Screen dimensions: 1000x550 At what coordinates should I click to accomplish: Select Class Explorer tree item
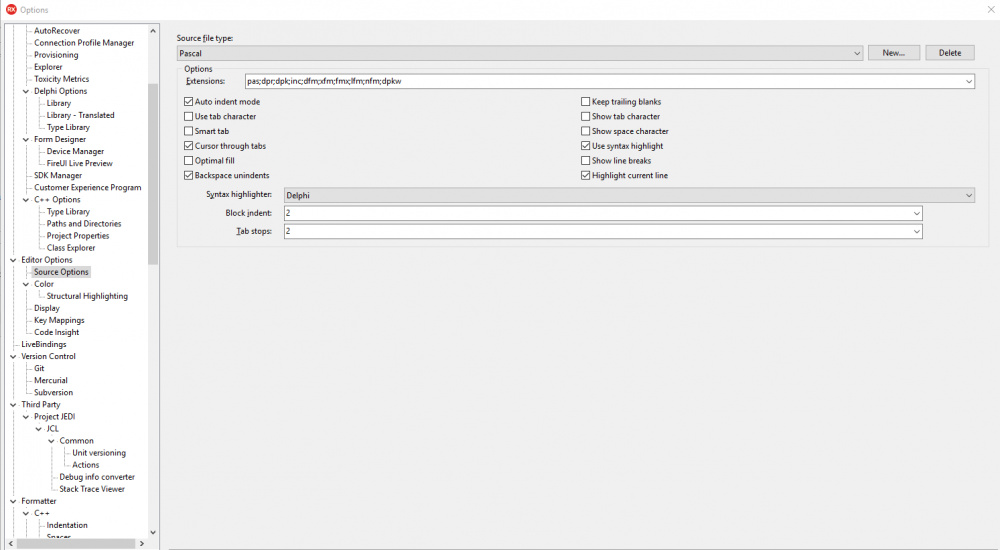(x=71, y=248)
